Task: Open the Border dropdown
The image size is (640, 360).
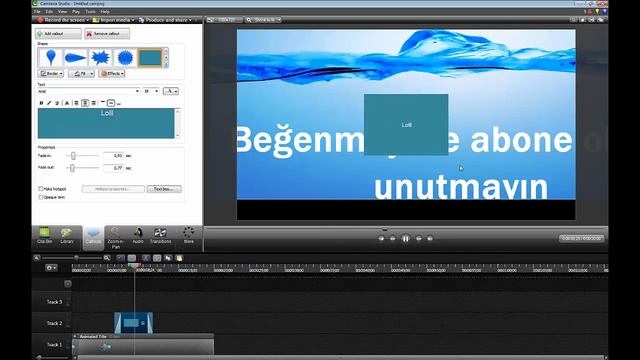Action: 51,73
